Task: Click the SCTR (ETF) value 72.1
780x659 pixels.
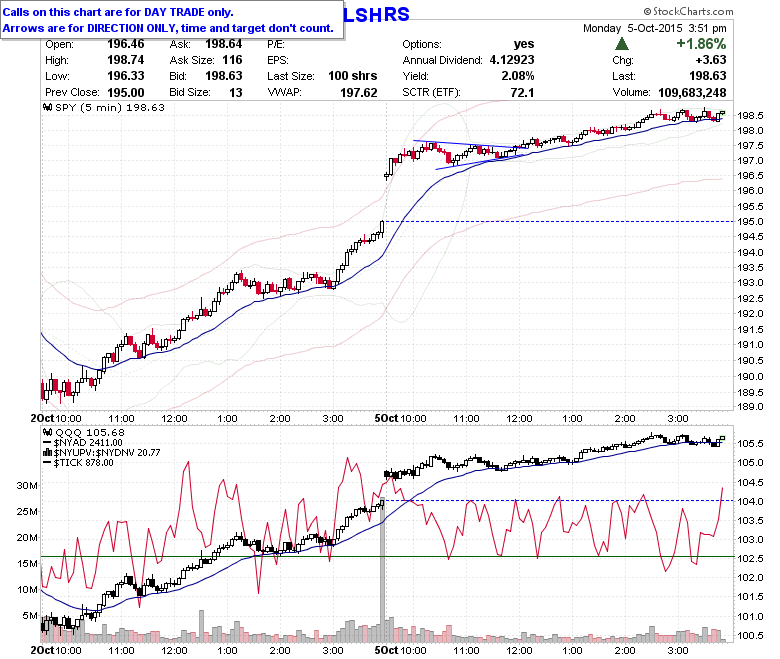Action: coord(522,93)
